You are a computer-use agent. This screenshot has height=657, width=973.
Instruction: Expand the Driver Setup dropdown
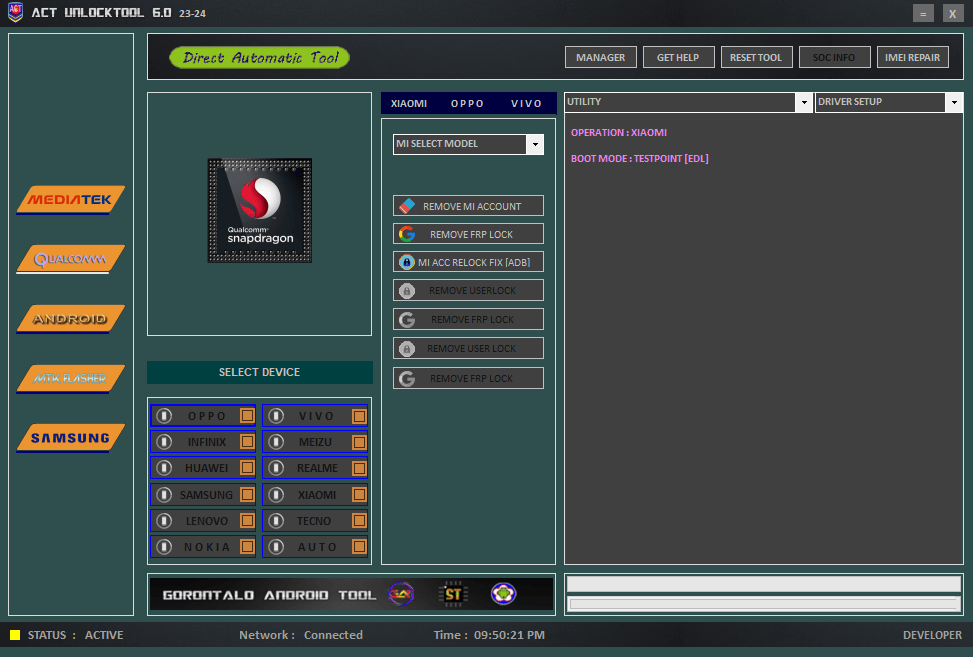[954, 102]
